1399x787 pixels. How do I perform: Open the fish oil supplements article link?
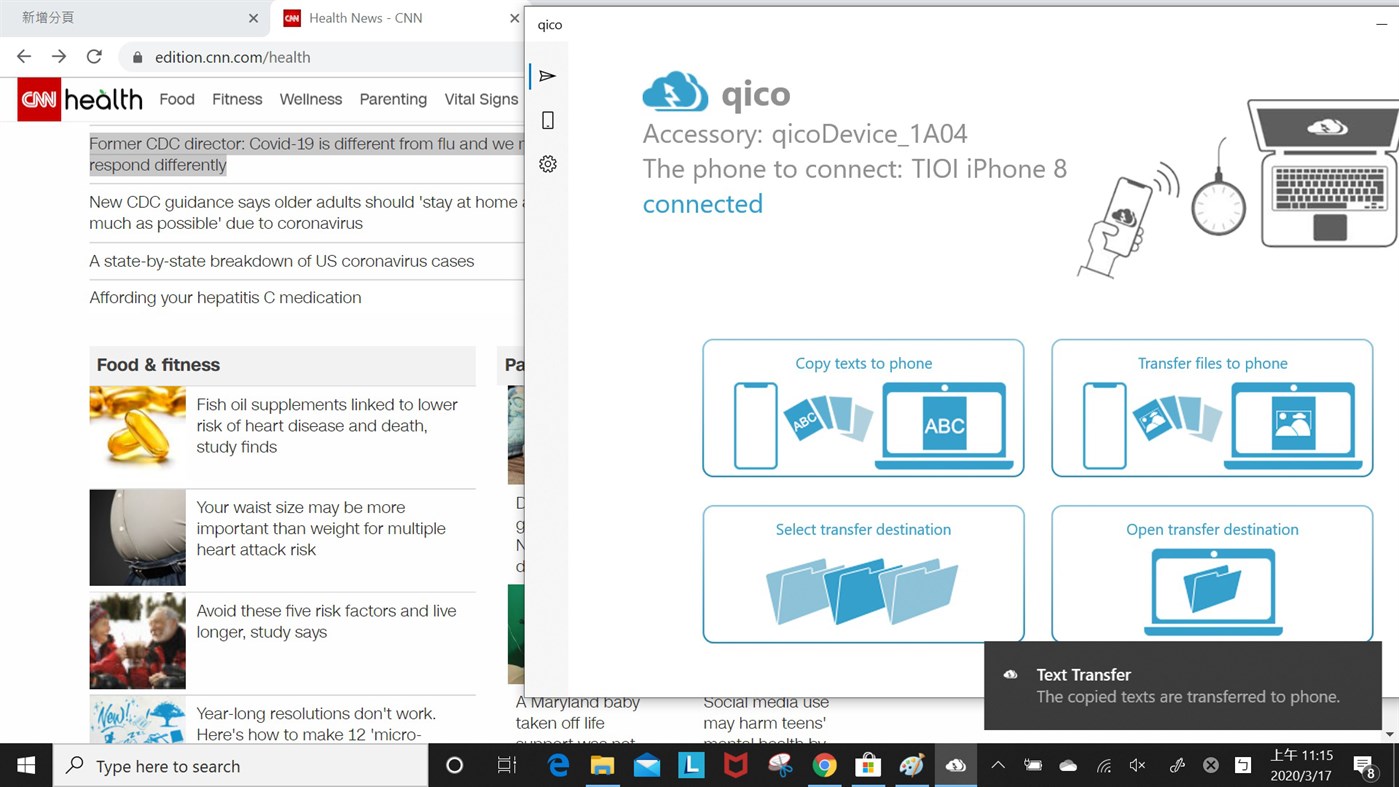pyautogui.click(x=328, y=425)
